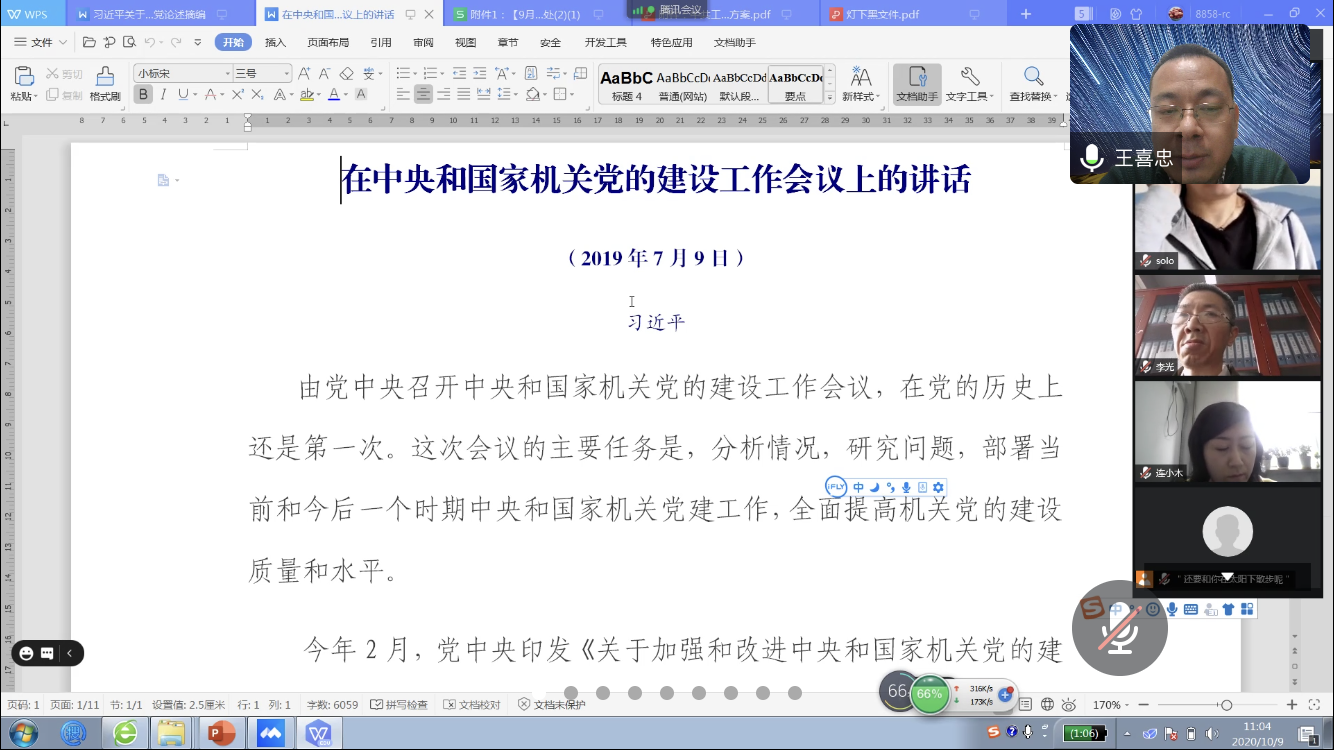
Task: Switch to the 插入 (Insert) ribbon tab
Action: 275,43
